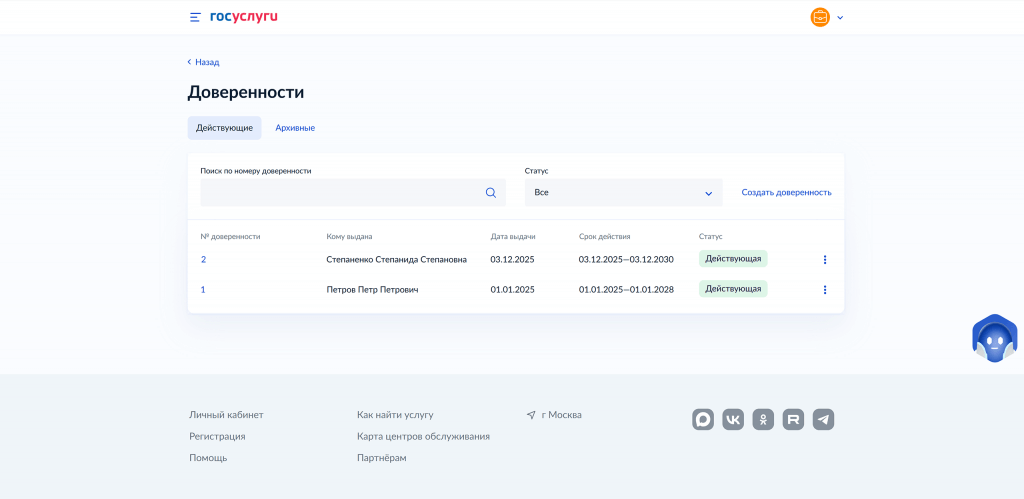
Task: Click the Госуслуги logo
Action: (x=244, y=17)
